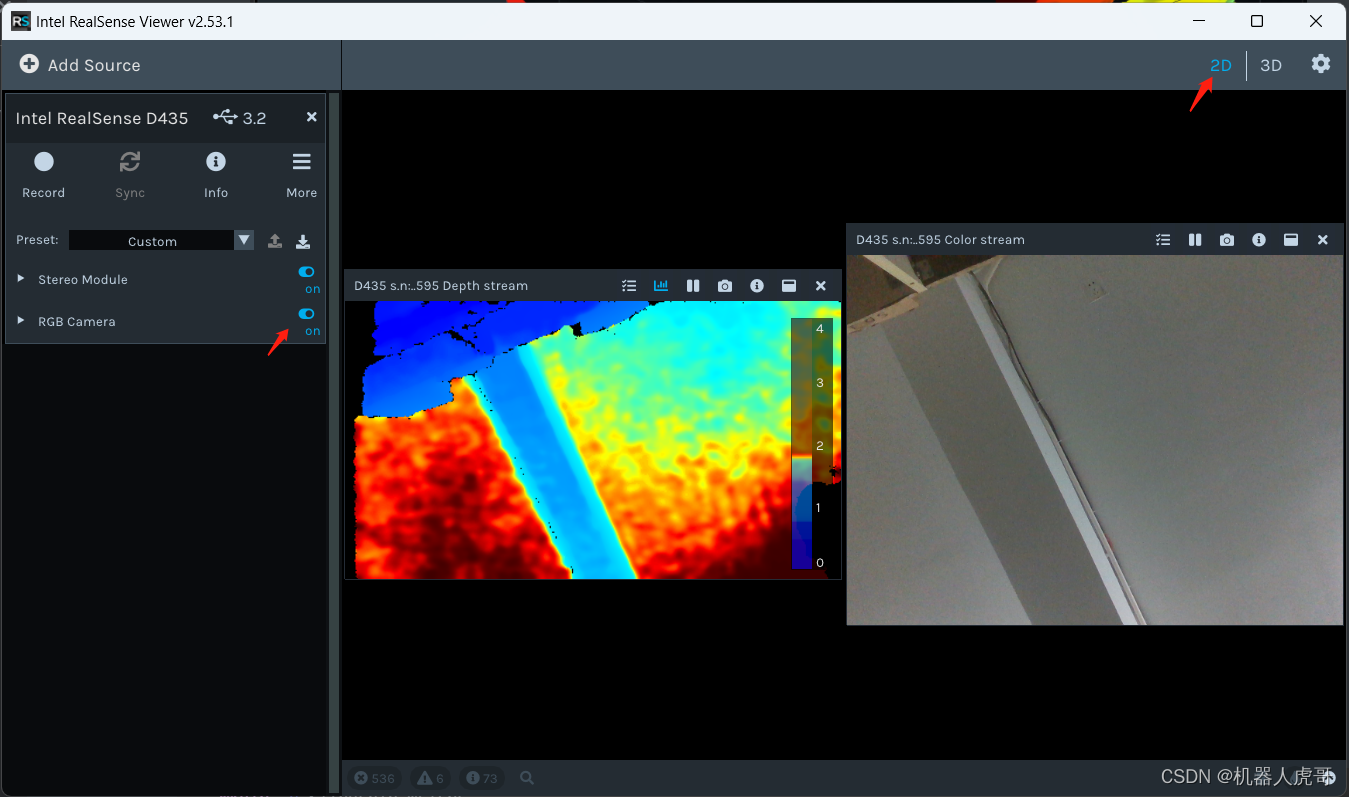Take a snapshot of the Depth stream
This screenshot has width=1349, height=797.
point(725,286)
